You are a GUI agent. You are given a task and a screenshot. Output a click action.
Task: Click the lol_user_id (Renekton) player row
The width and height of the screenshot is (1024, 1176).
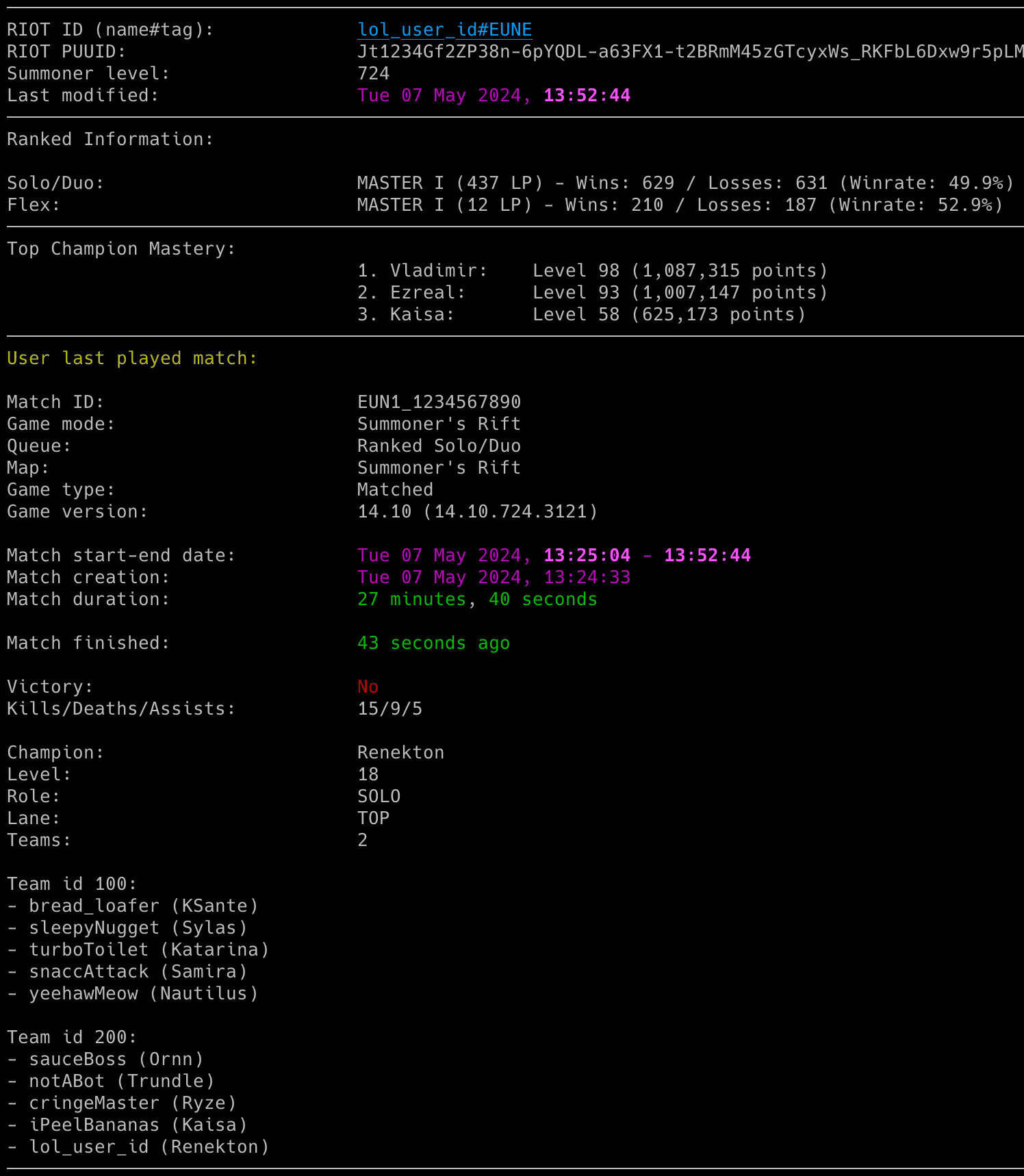click(138, 1147)
